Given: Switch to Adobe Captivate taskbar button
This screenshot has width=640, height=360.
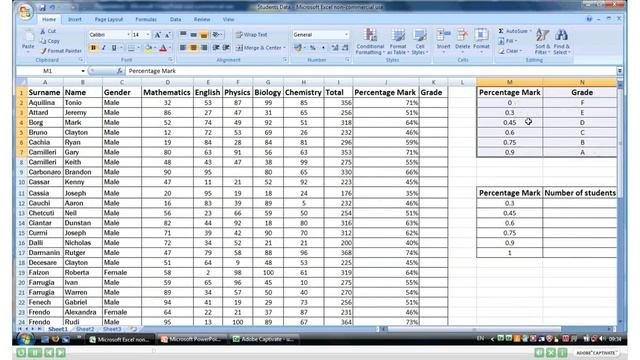Looking at the screenshot, I should point(264,339).
